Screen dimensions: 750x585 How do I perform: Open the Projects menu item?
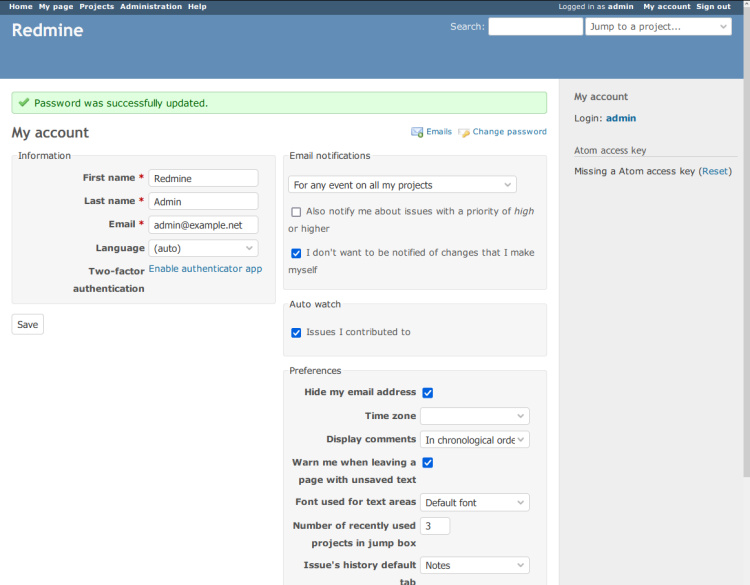pyautogui.click(x=97, y=7)
